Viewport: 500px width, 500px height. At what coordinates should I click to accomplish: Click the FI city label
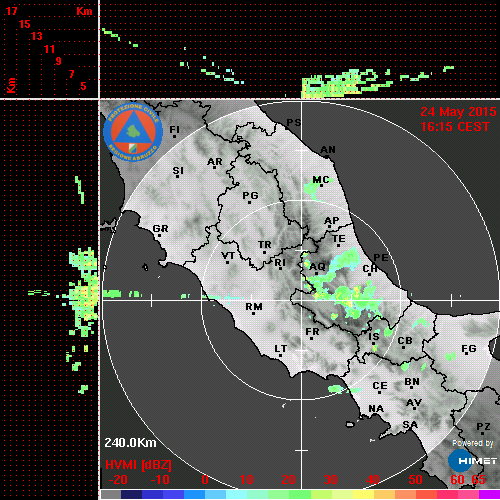175,129
